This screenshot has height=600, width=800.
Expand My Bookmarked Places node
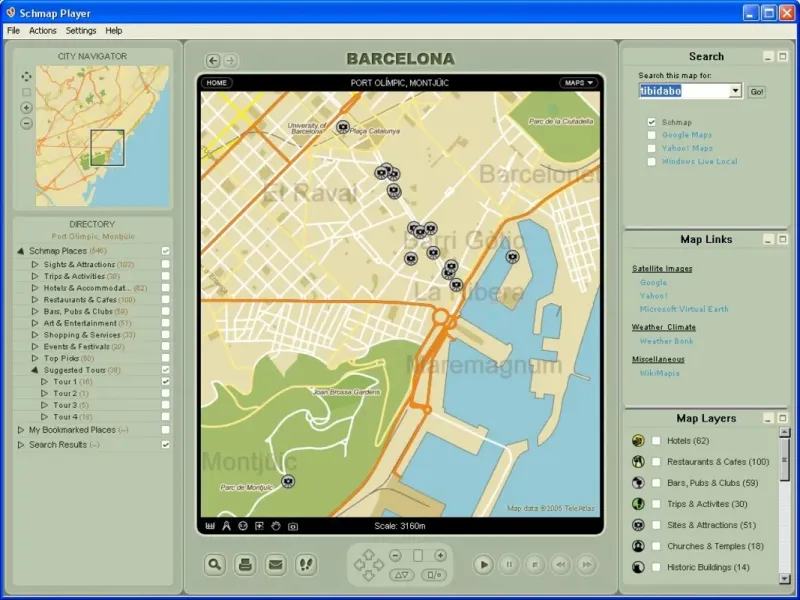pyautogui.click(x=21, y=430)
